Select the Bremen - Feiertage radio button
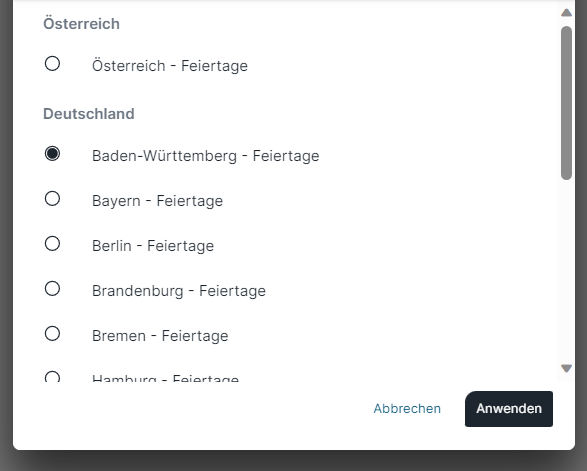 52,333
